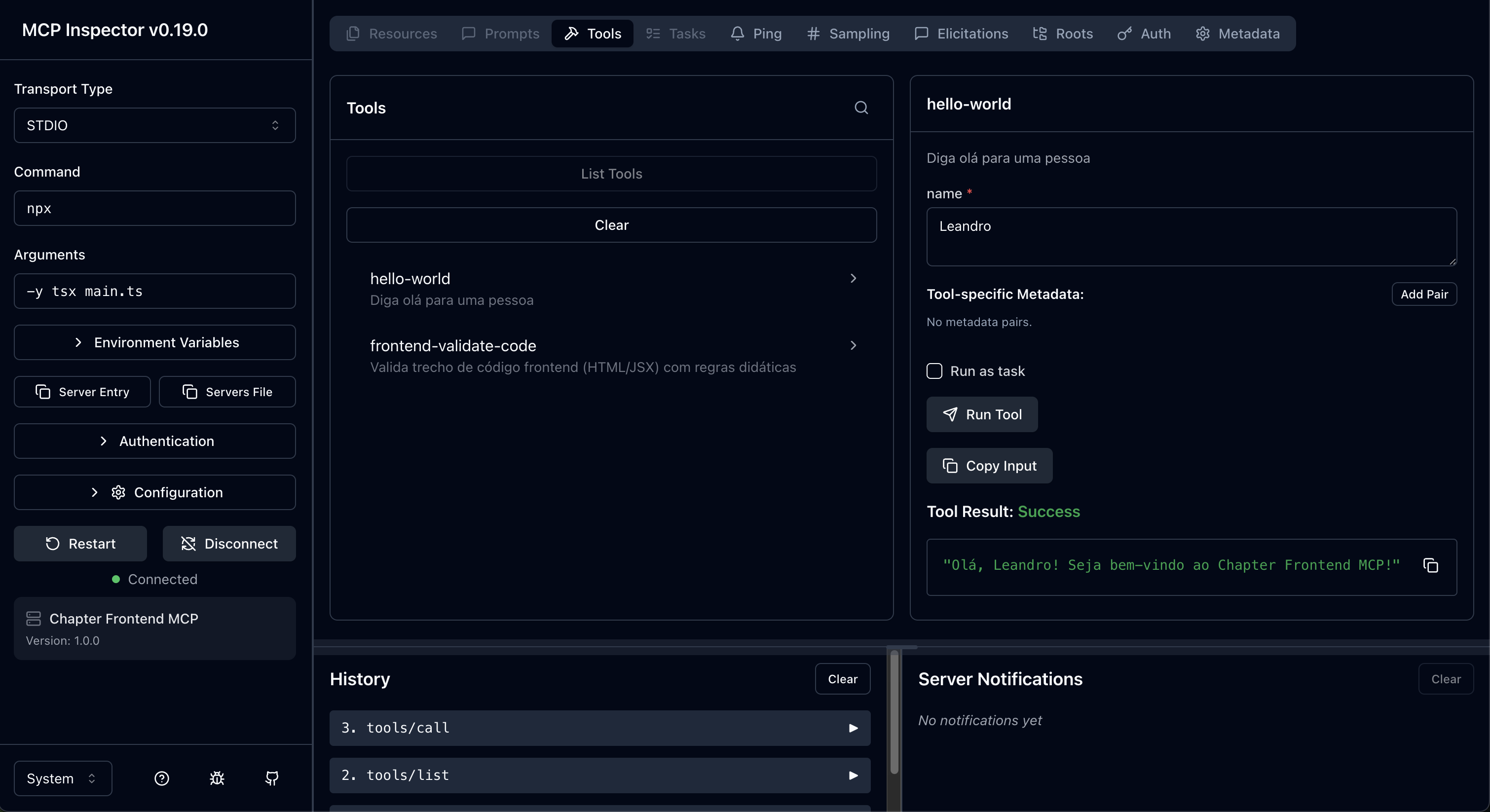Viewport: 1490px width, 812px height.
Task: Click Server Entry copy button
Action: (x=82, y=392)
